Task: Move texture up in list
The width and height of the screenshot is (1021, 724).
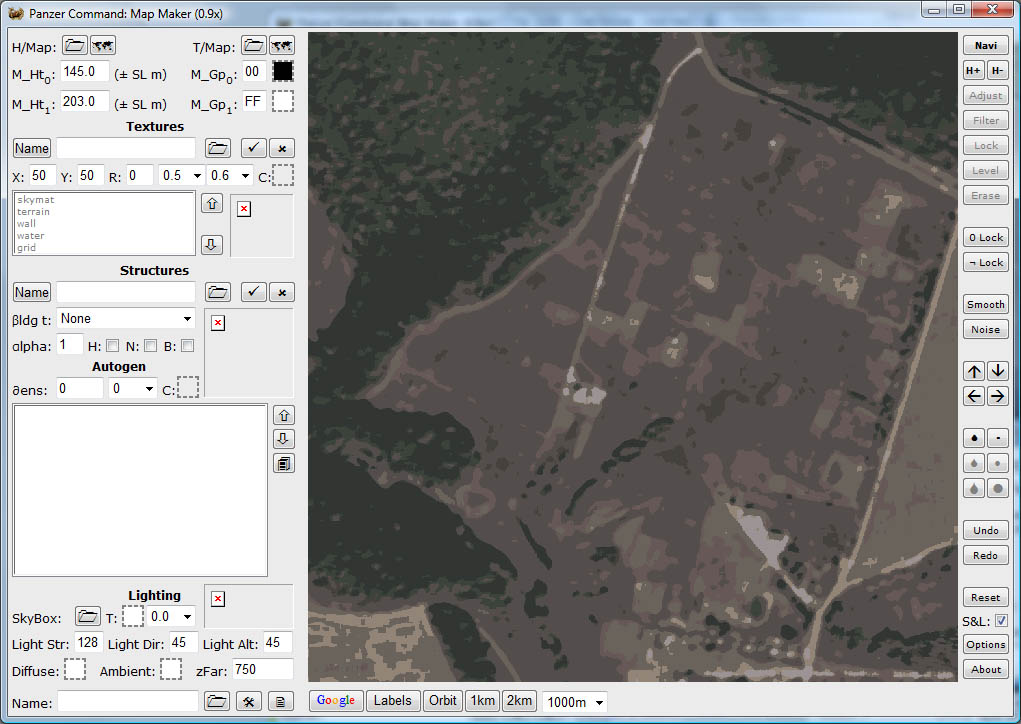Action: coord(212,204)
